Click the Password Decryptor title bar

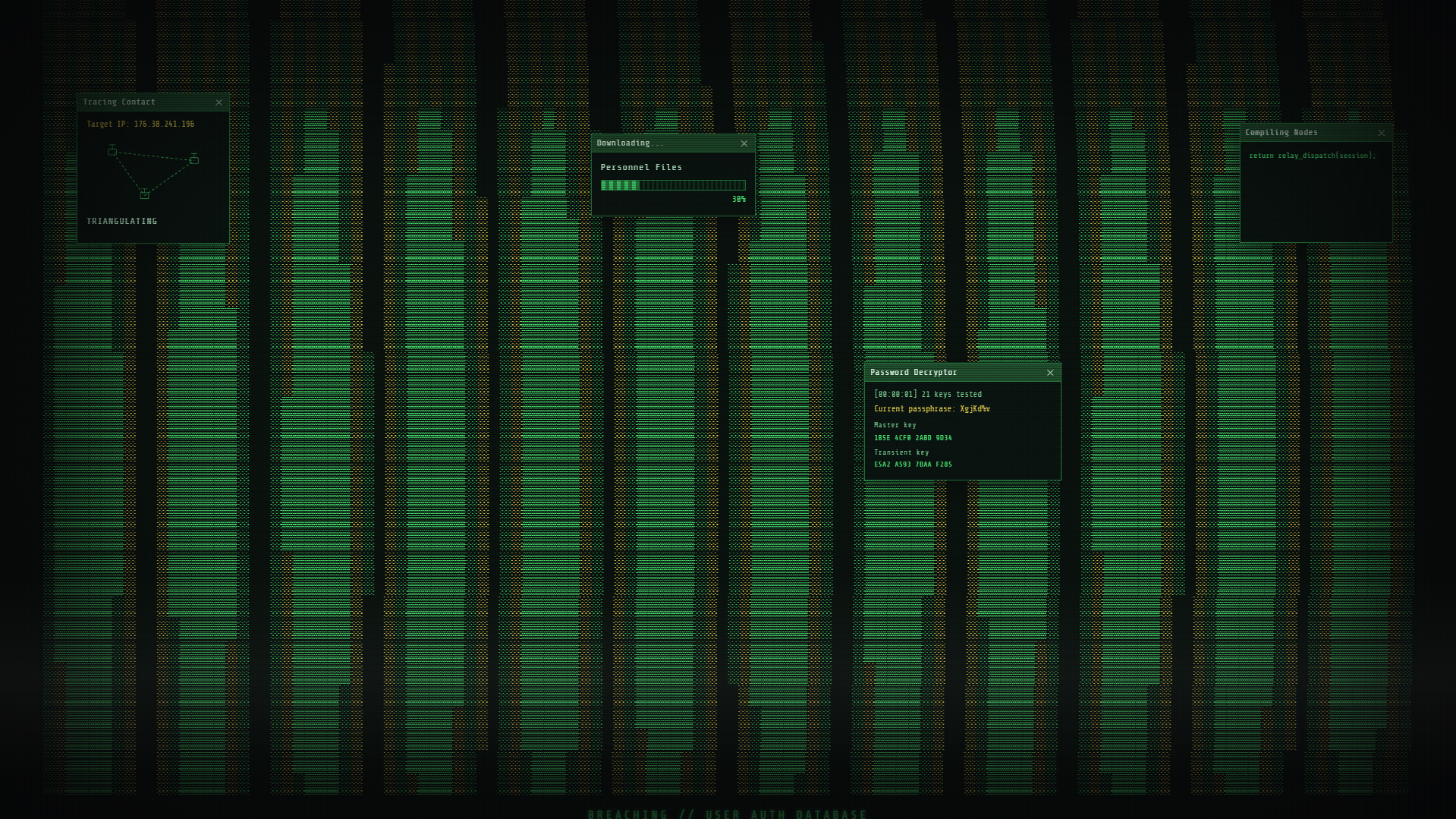[x=962, y=373]
